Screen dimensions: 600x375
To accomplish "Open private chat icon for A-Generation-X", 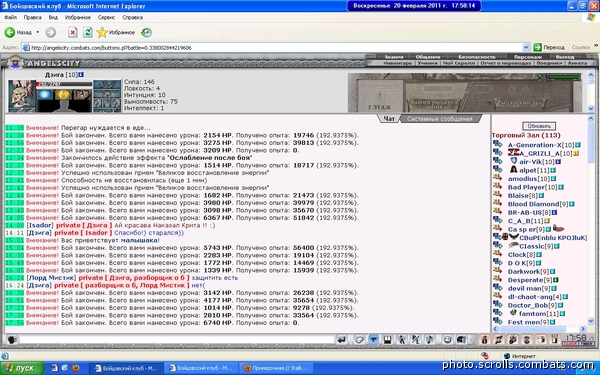I will pos(498,144).
